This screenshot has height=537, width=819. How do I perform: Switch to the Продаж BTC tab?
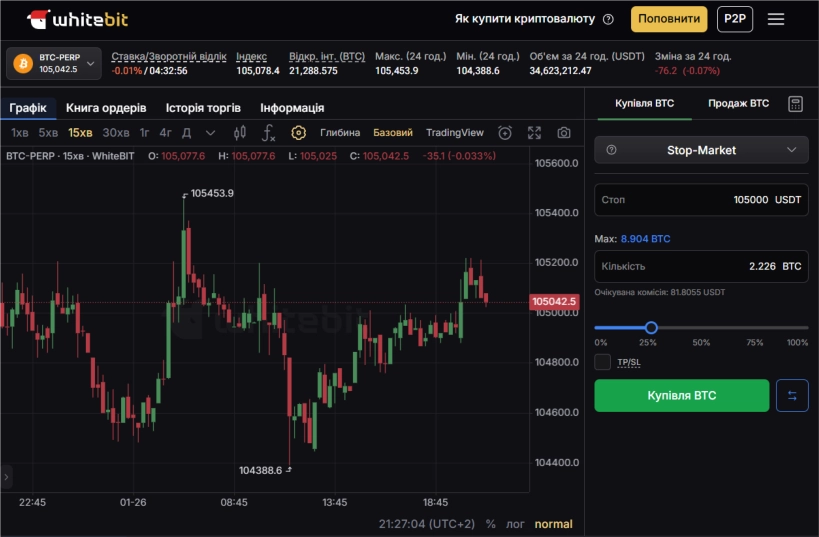point(738,103)
